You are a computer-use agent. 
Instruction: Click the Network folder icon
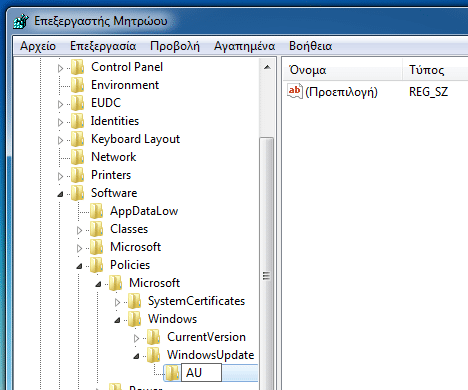pos(78,157)
